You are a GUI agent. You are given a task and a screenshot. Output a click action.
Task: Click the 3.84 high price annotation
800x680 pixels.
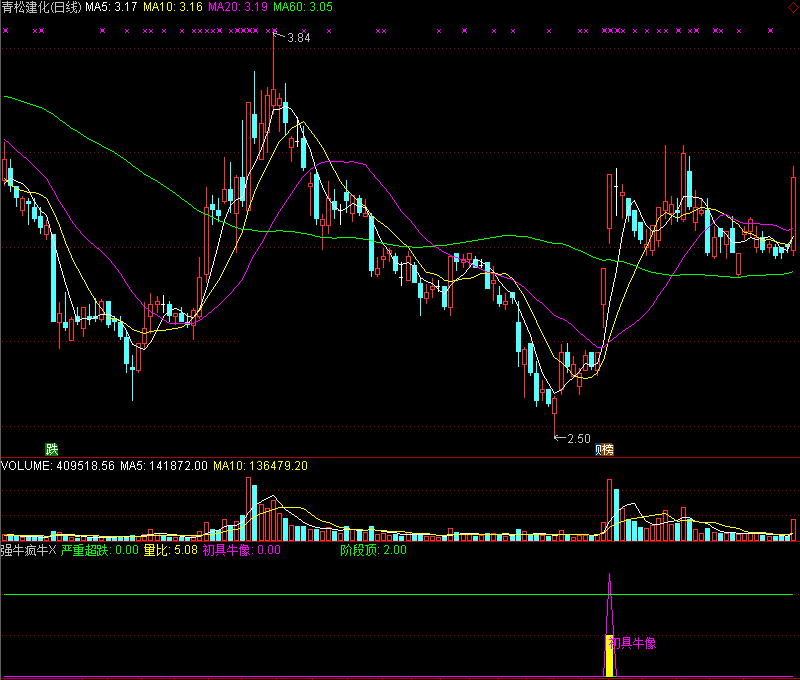point(298,38)
